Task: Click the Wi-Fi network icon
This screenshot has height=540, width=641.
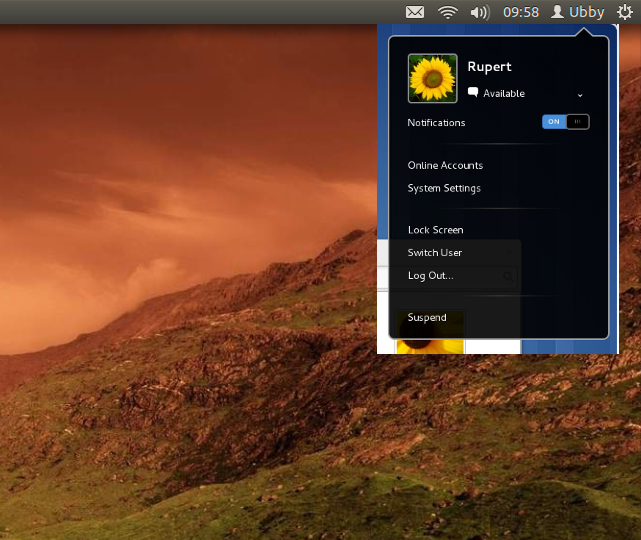Action: click(x=447, y=12)
